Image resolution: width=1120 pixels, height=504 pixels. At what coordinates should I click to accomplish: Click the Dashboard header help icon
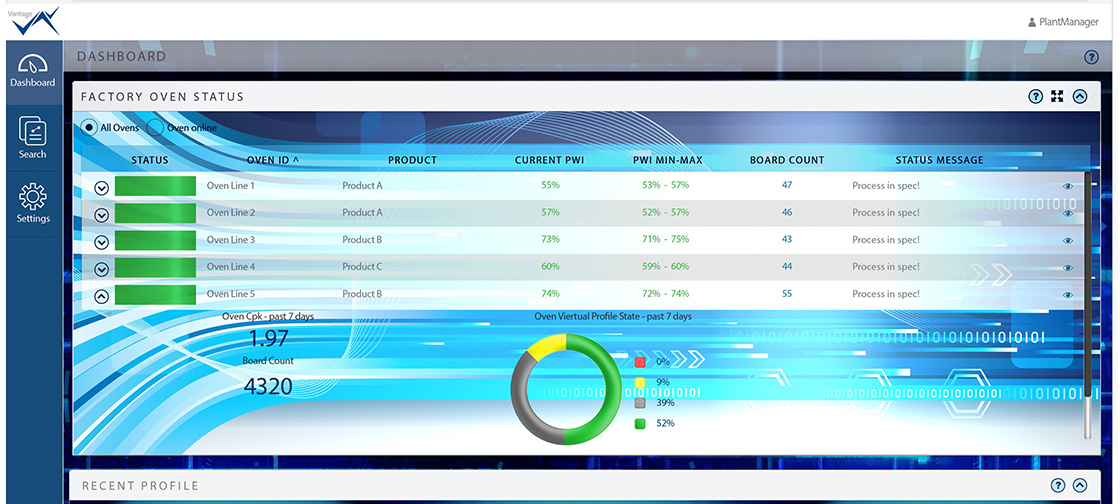coord(1091,57)
